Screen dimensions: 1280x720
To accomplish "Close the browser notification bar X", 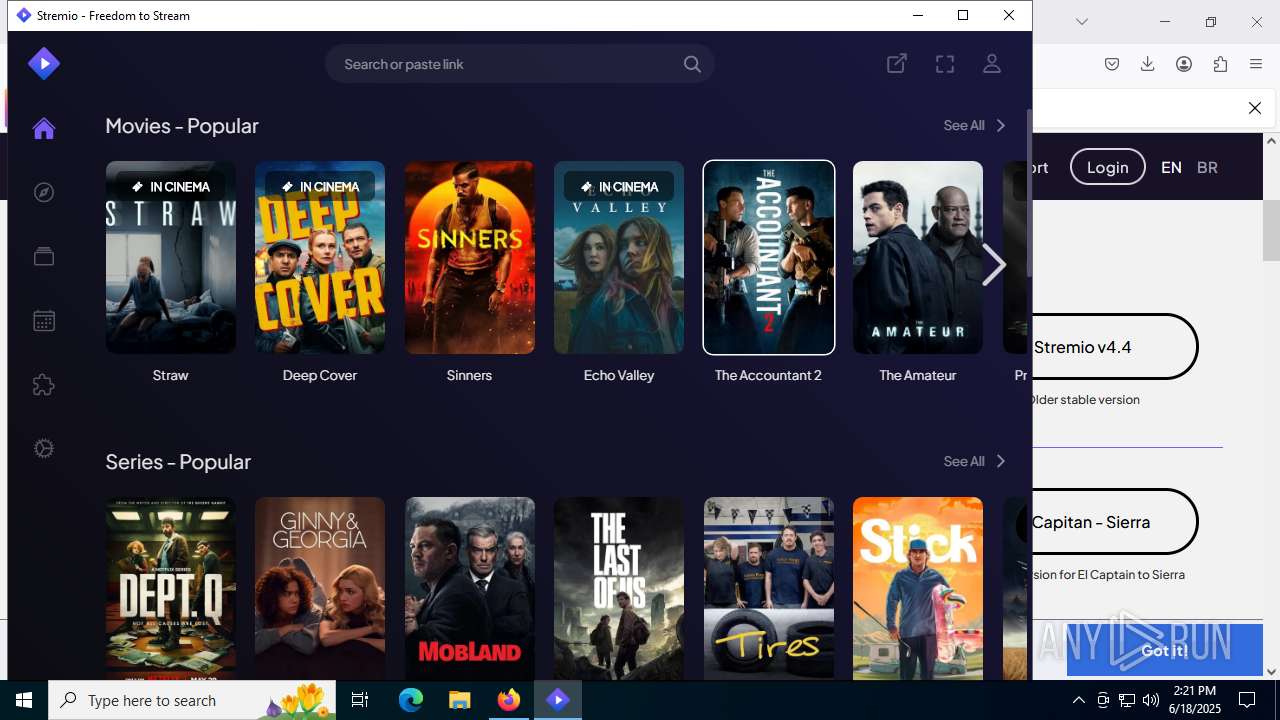I will [x=1255, y=108].
